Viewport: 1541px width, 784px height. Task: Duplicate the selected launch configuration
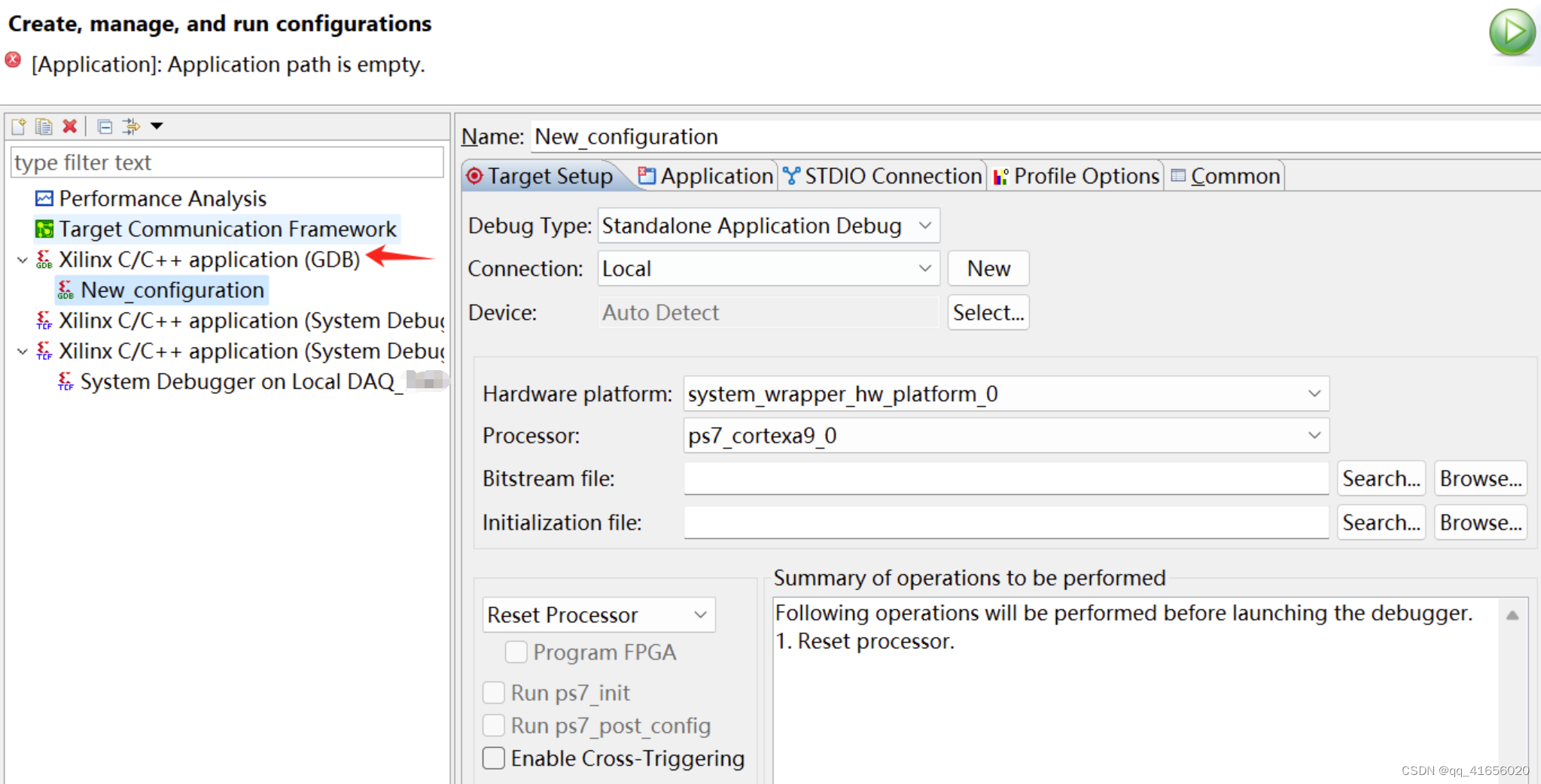(x=44, y=126)
